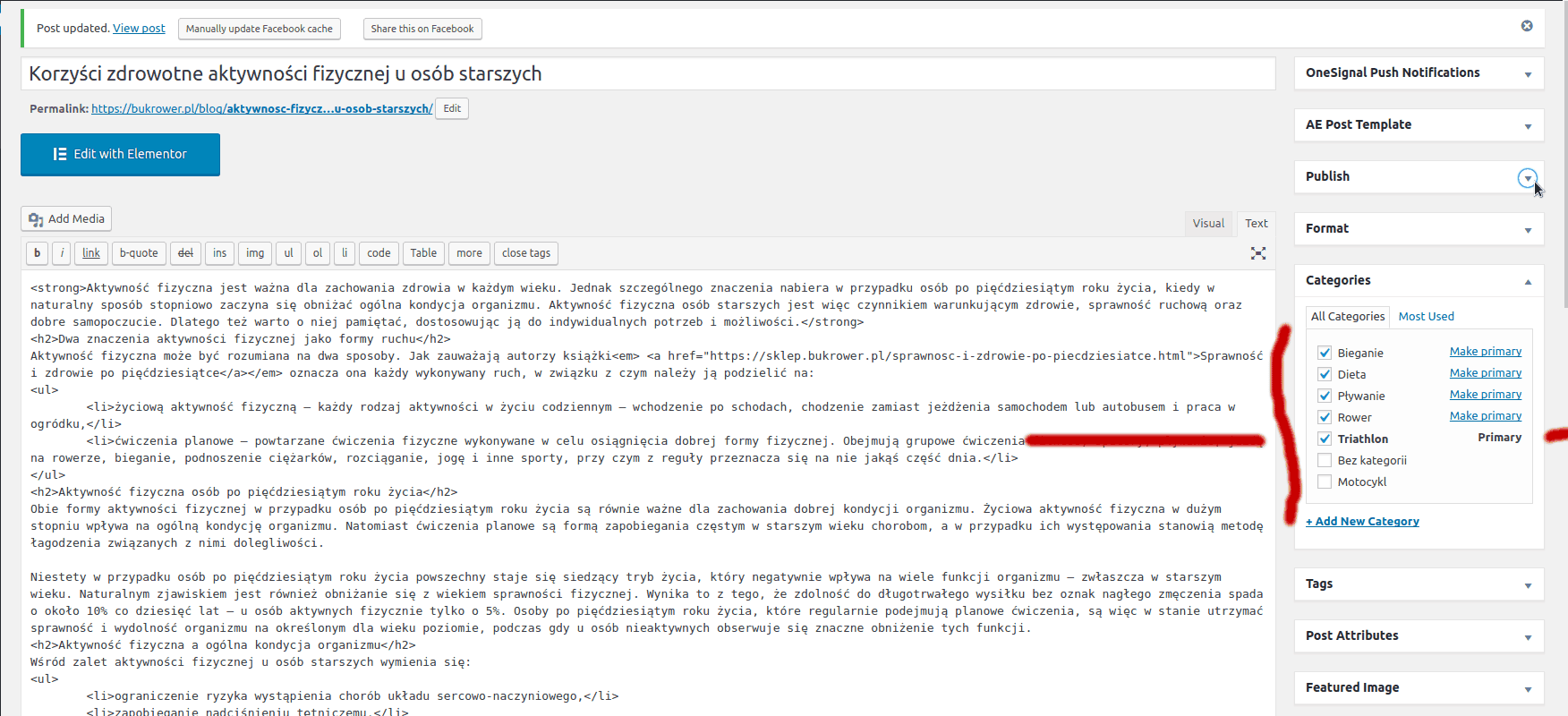Insert a link with the link quicktag
This screenshot has height=716, width=1568.
click(x=91, y=253)
